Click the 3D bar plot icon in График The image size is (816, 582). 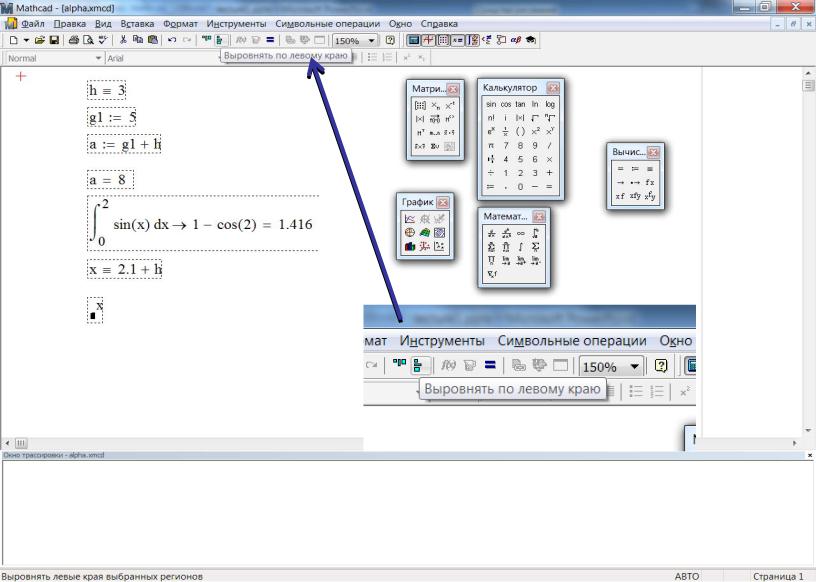(410, 247)
